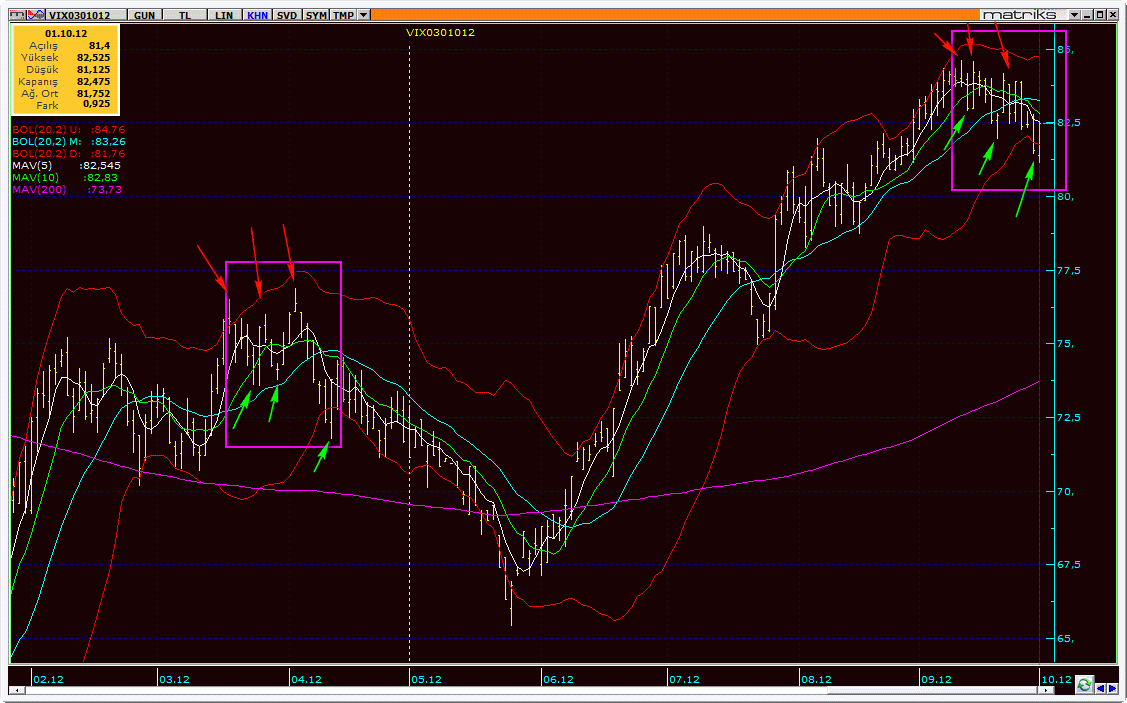The image size is (1127, 703).
Task: Click the horizontal scrollbar right arrow
Action: 1046,690
